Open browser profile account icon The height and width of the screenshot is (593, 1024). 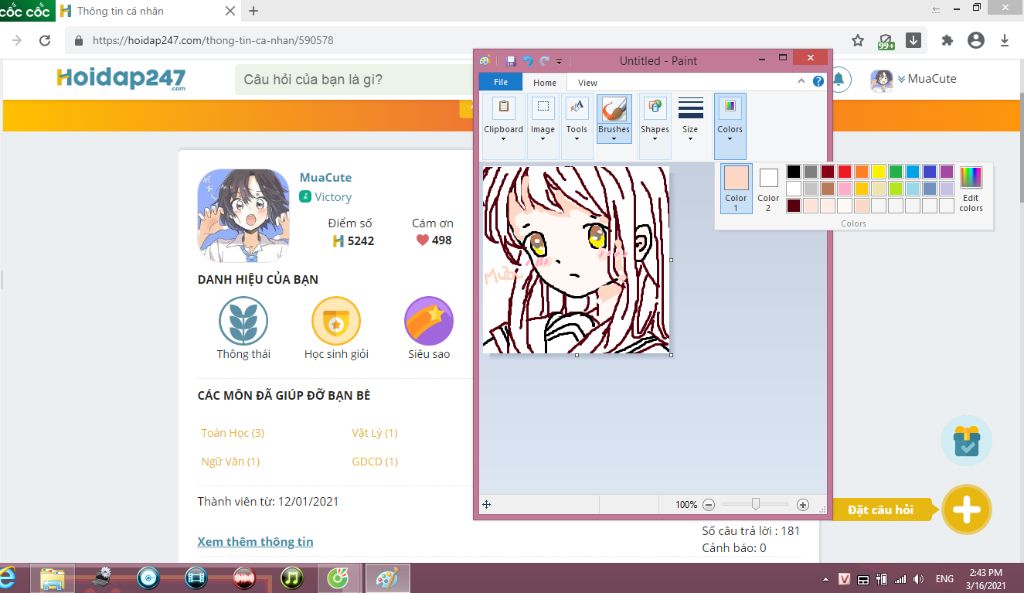point(976,40)
